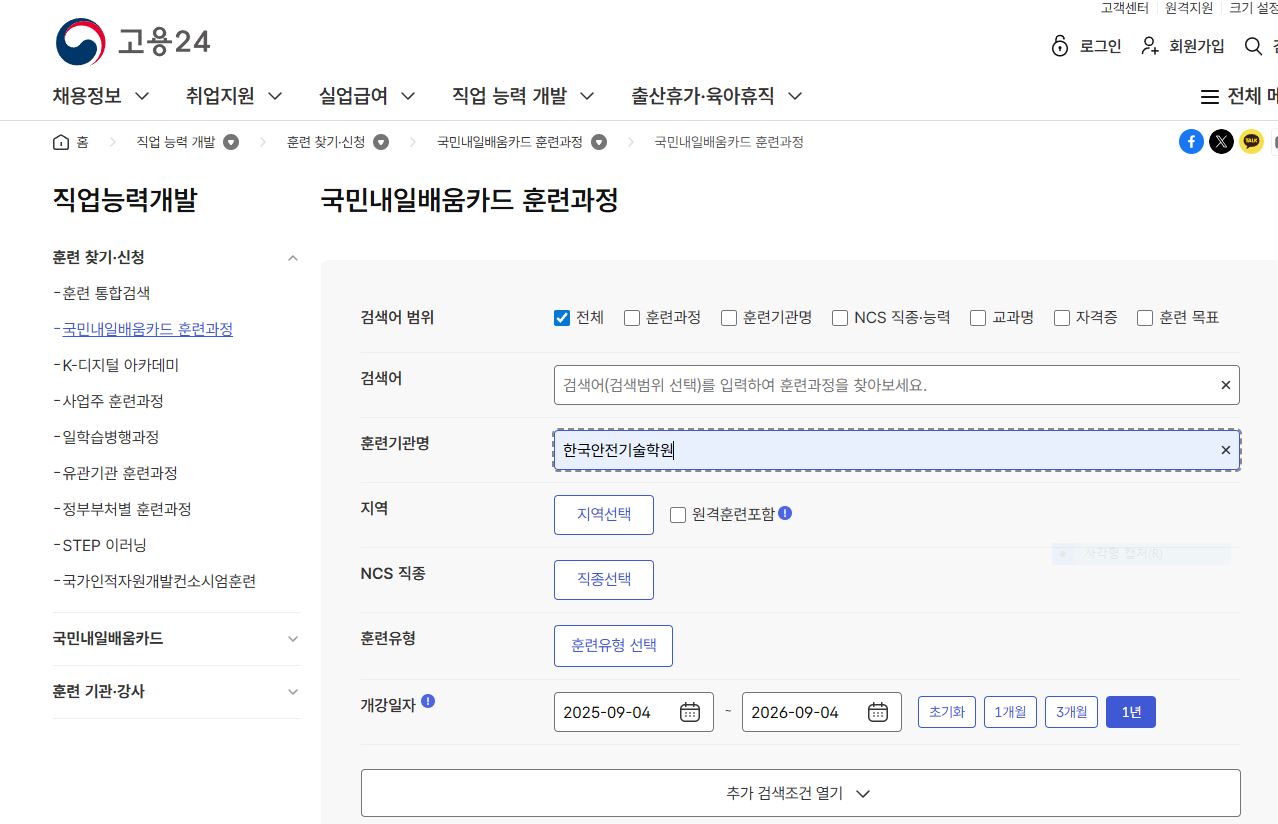
Task: Open the 실업급여 top menu
Action: 367,96
